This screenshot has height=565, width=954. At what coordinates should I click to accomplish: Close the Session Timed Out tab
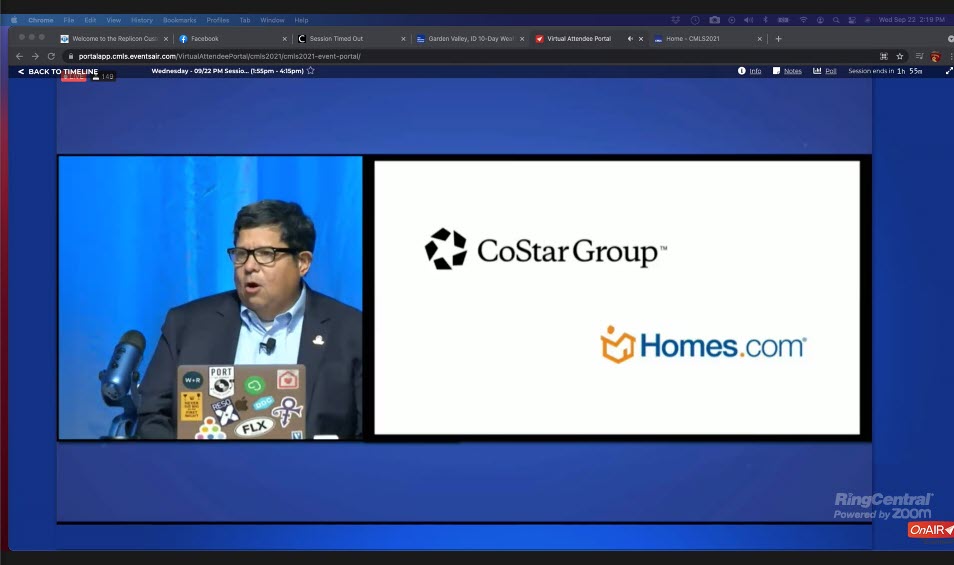point(403,38)
